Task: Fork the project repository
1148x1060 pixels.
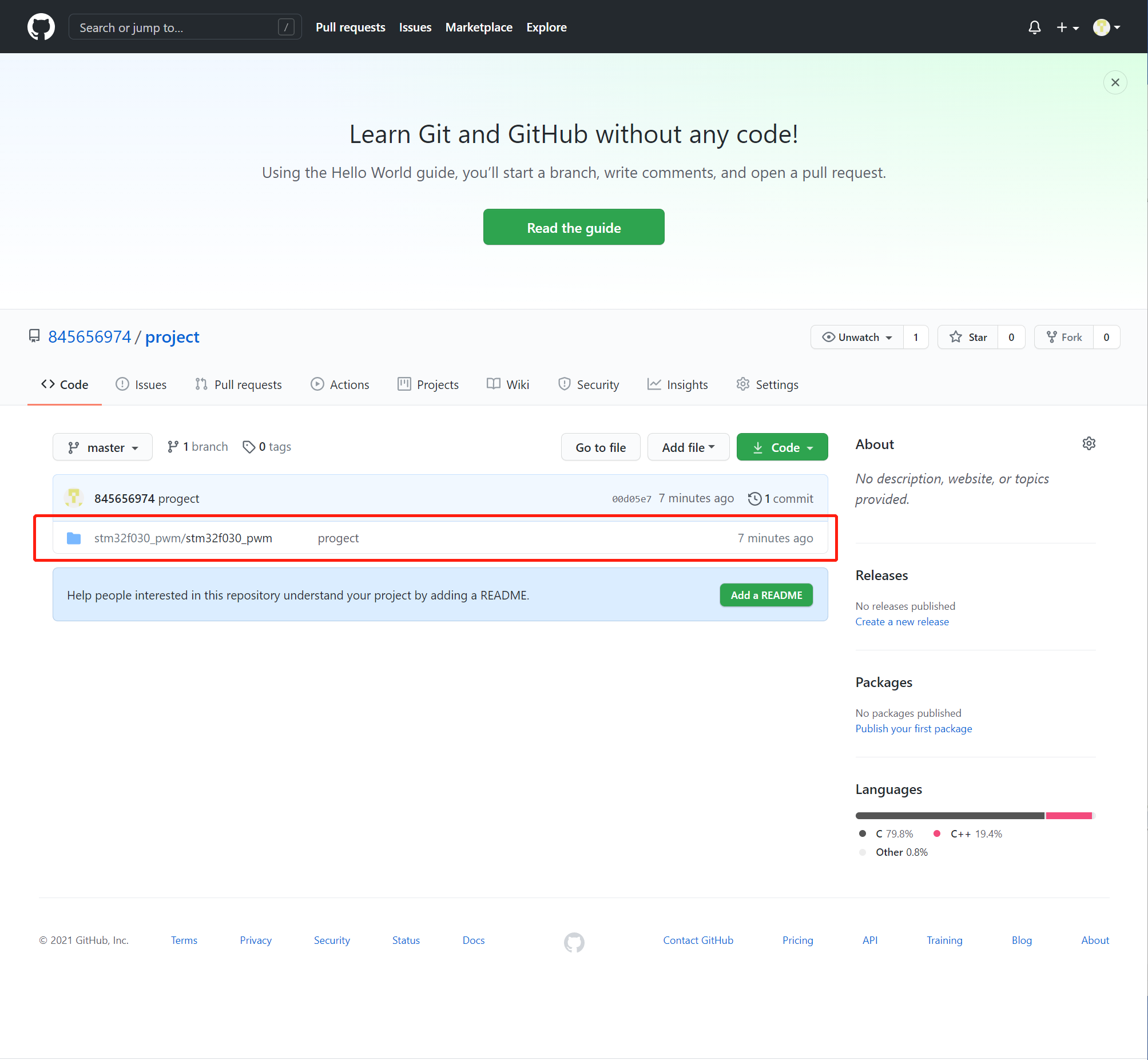Action: point(1064,338)
